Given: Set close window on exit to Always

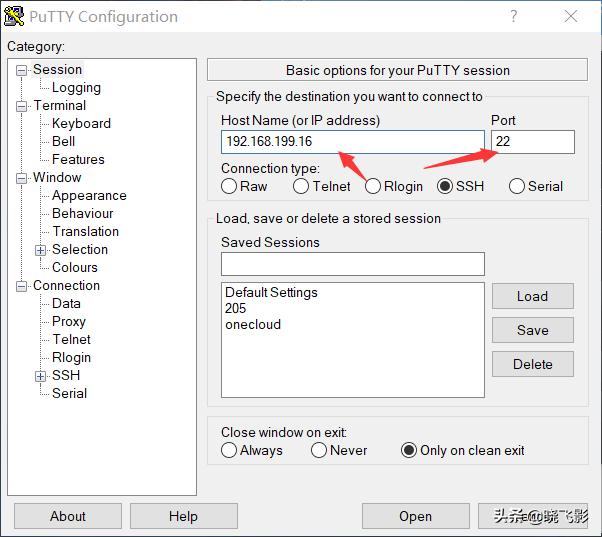Looking at the screenshot, I should click(x=229, y=451).
